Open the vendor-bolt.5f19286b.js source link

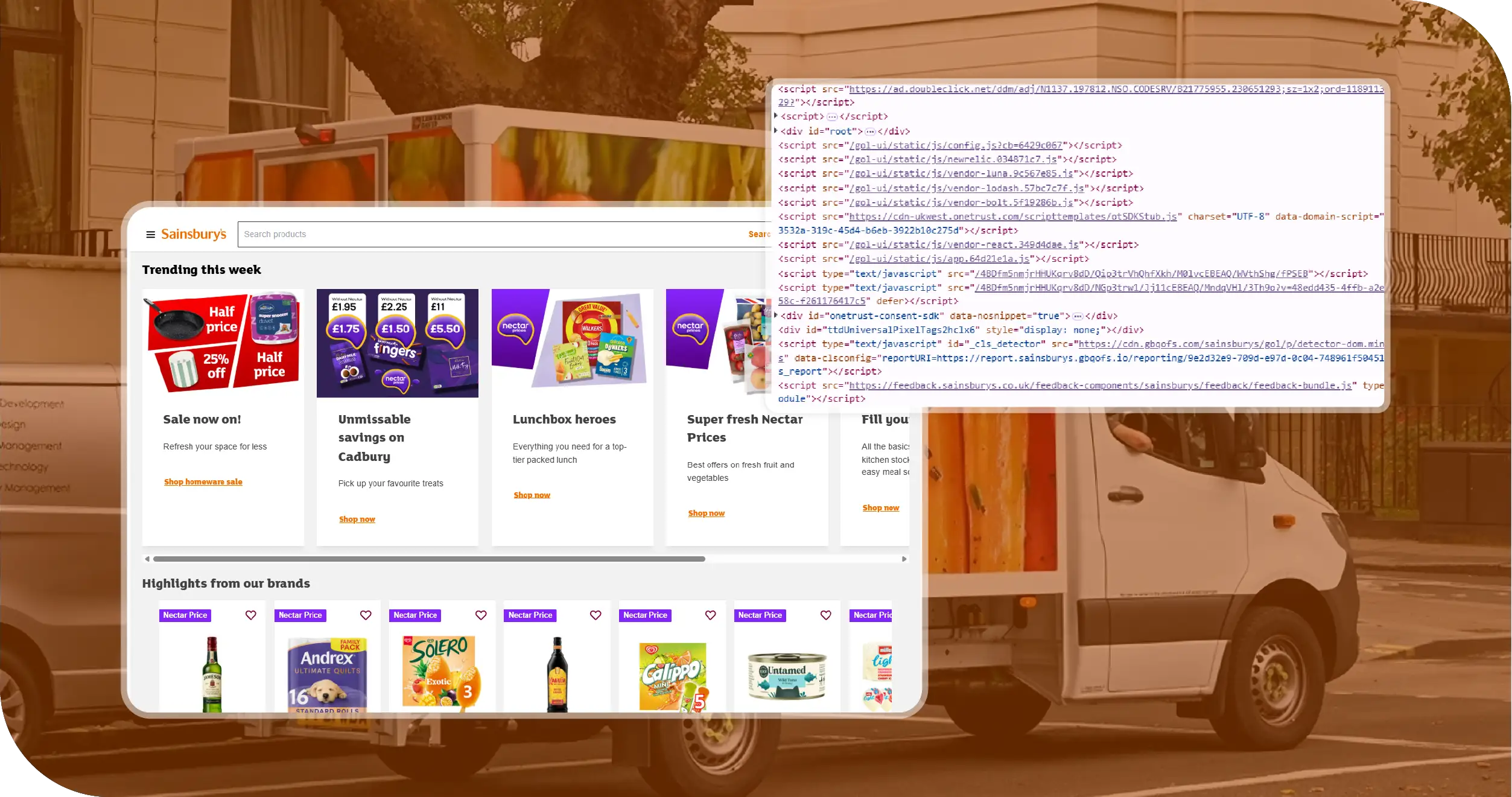pyautogui.click(x=961, y=203)
